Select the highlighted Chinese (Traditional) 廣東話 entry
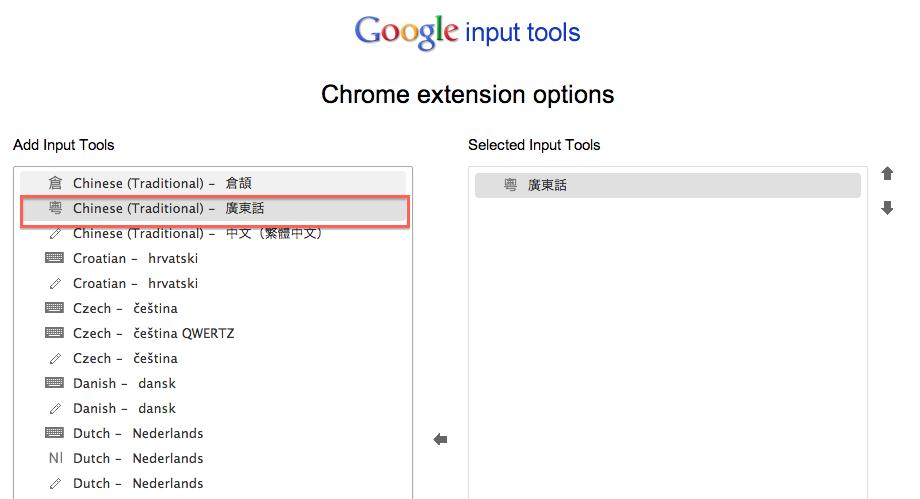This screenshot has width=920, height=499. pos(168,208)
